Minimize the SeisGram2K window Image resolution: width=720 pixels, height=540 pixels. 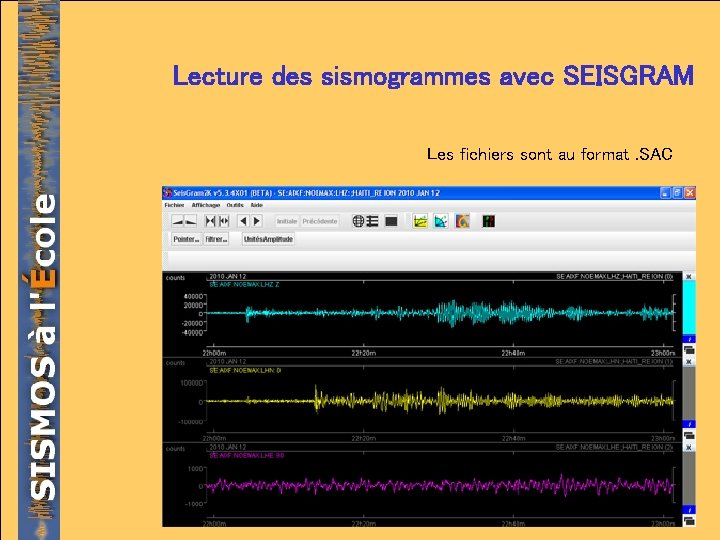666,193
